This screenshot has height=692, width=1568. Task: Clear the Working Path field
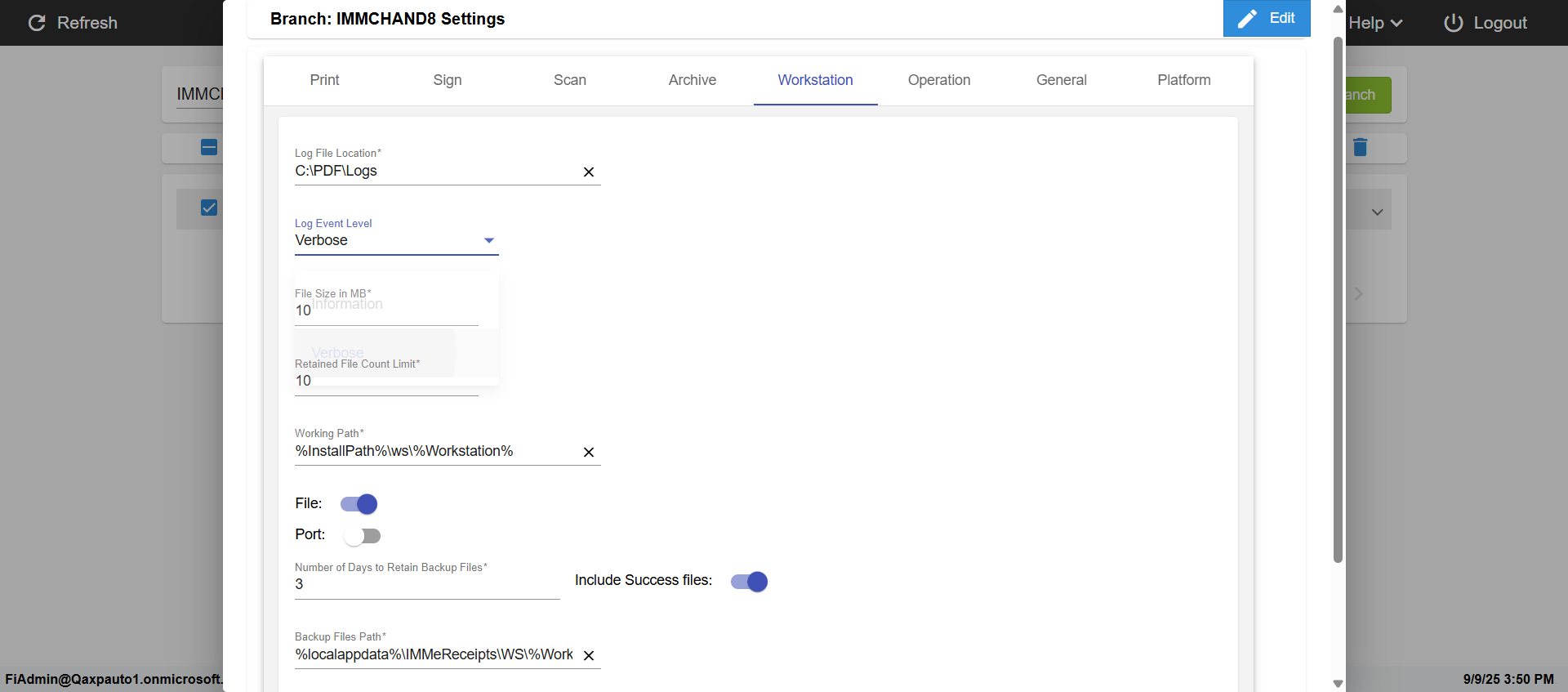click(x=588, y=452)
